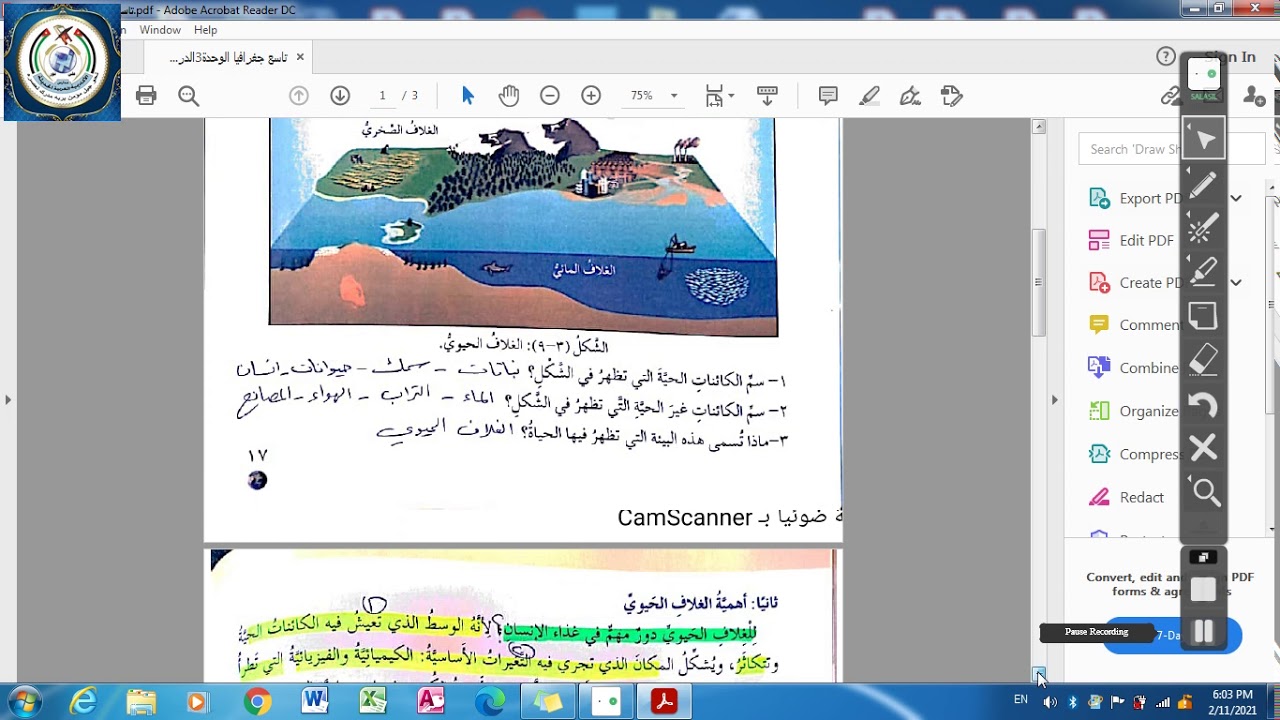Add a sticky note comment
1280x720 pixels.
(x=828, y=96)
